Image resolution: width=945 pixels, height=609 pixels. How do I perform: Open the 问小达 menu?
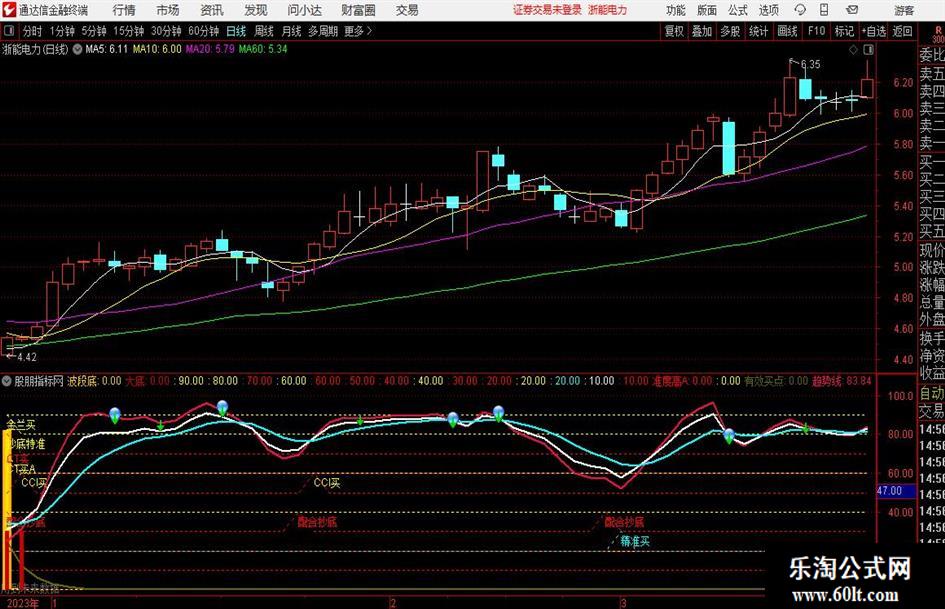[x=304, y=10]
